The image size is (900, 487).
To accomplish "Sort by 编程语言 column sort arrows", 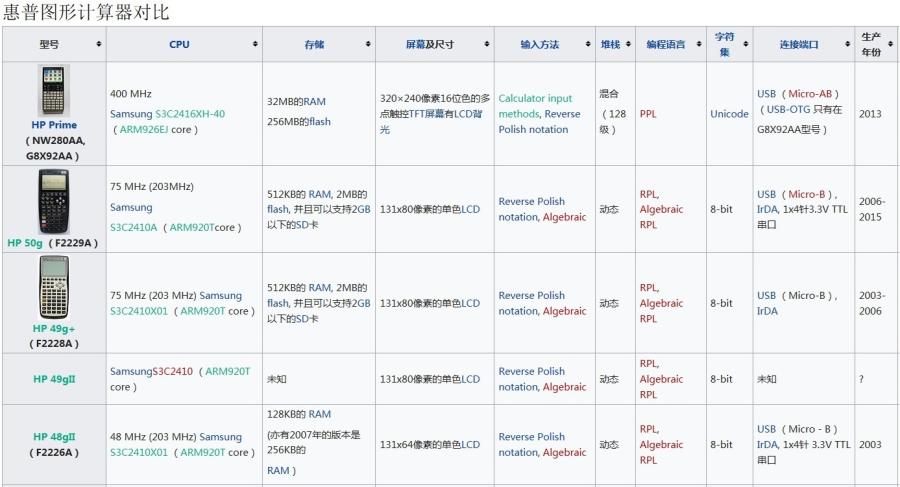I will [x=699, y=44].
